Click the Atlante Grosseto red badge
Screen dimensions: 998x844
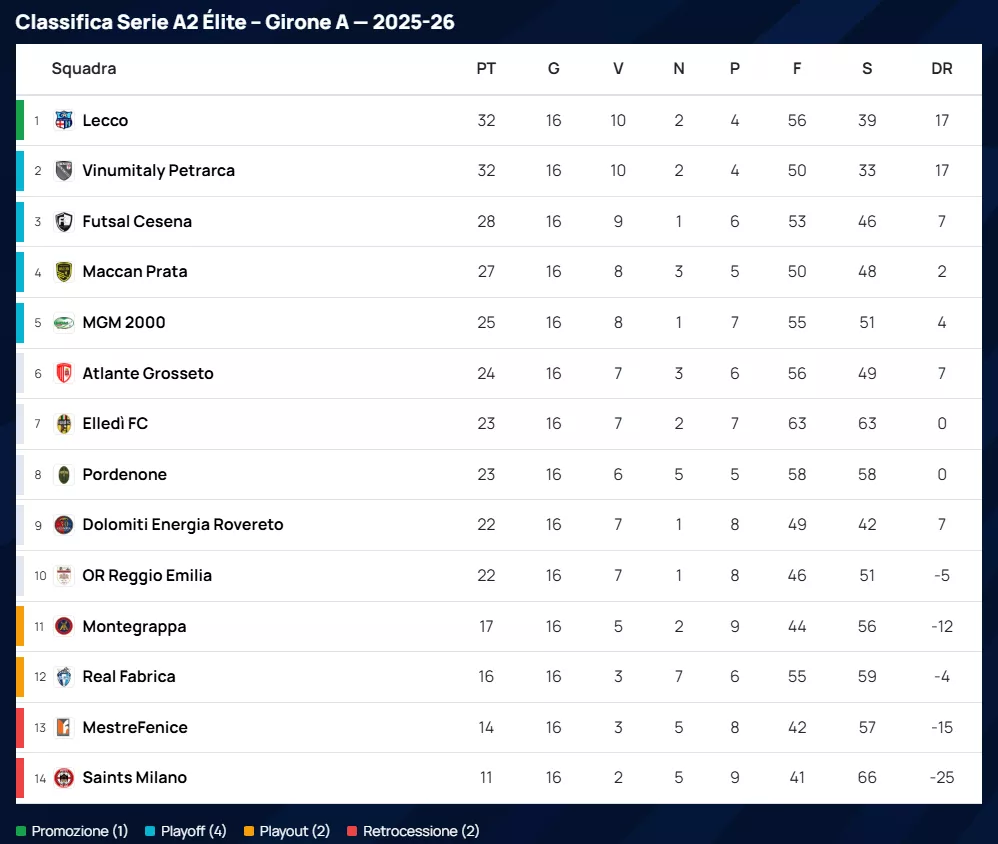point(64,373)
